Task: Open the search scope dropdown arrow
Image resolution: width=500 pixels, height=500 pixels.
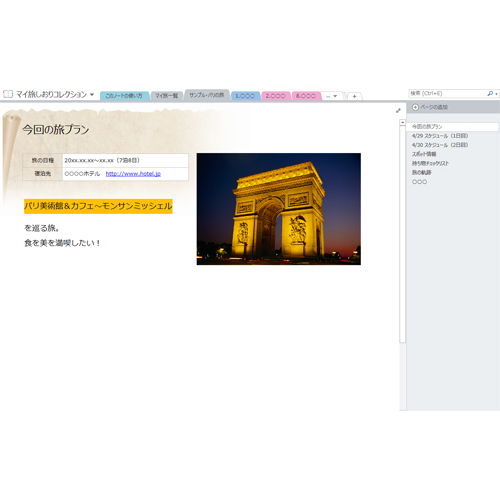Action: pos(496,94)
